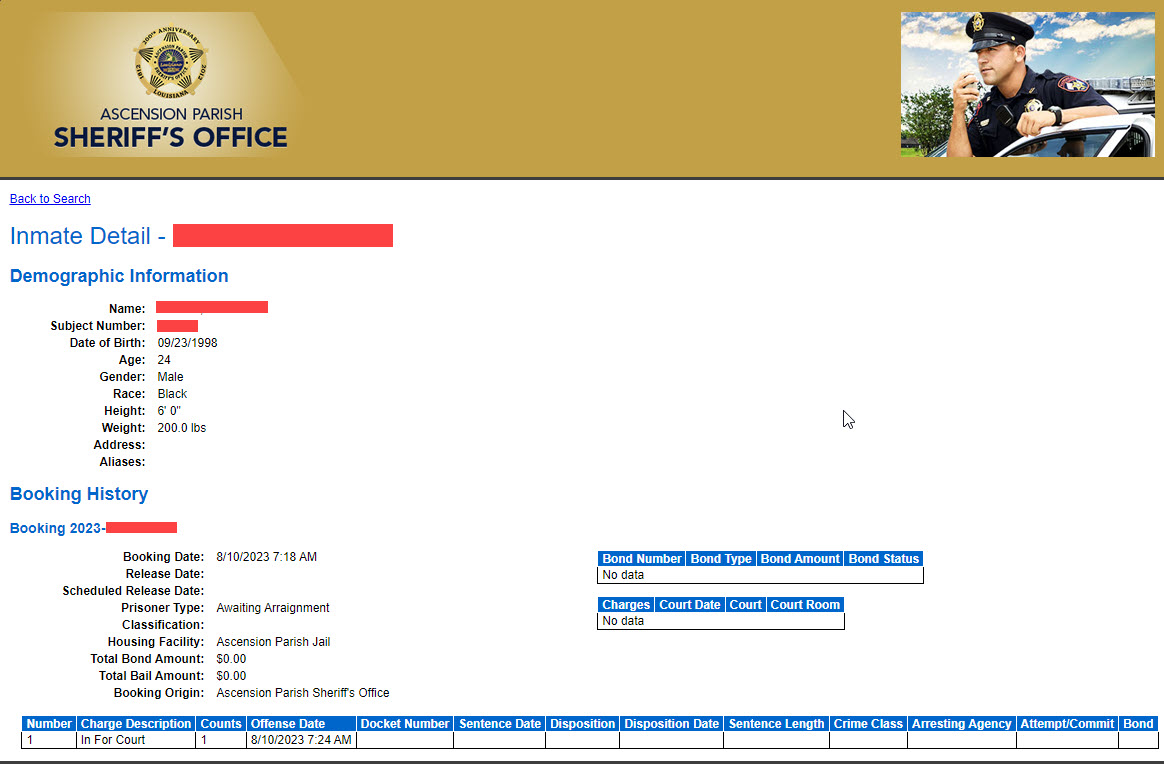The width and height of the screenshot is (1164, 764).
Task: Select the Bond Number column header
Action: coord(642,559)
